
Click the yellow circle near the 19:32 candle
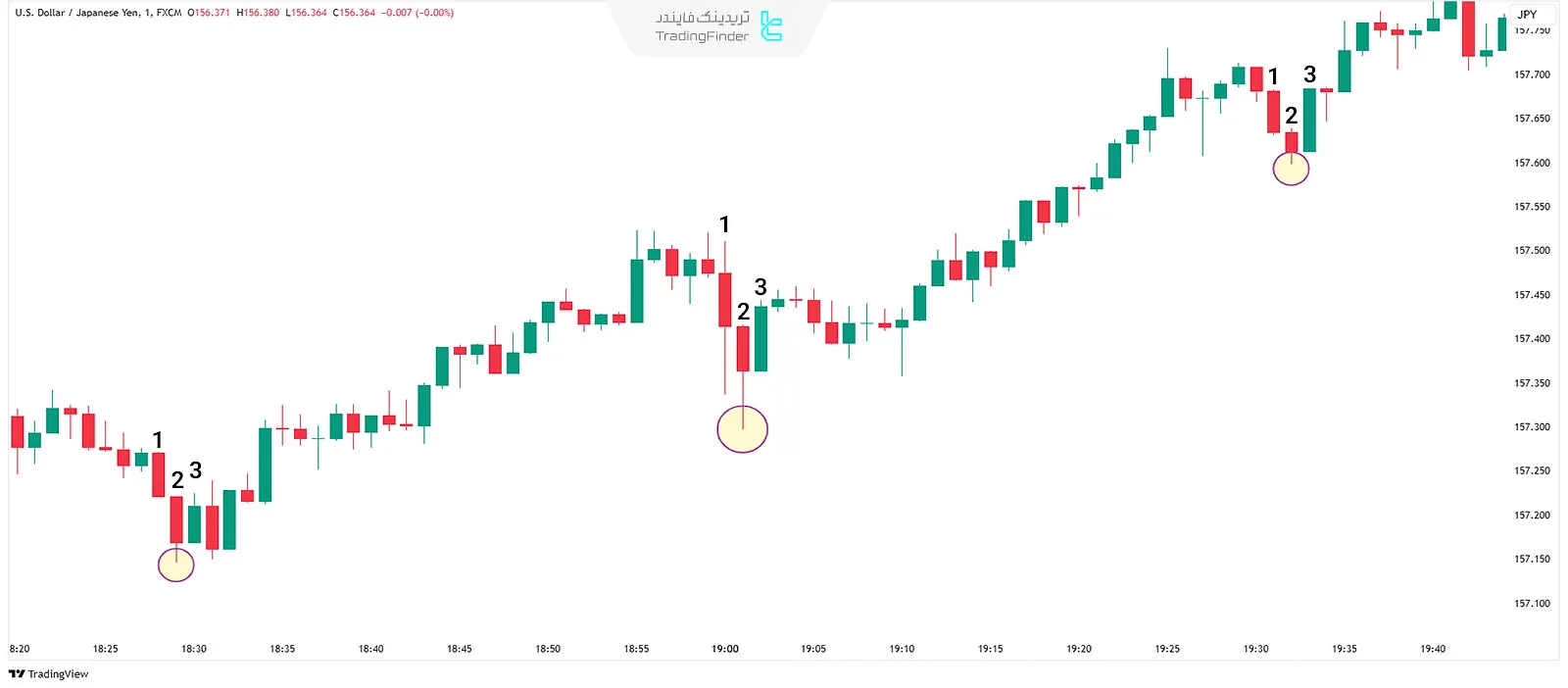[x=1291, y=169]
